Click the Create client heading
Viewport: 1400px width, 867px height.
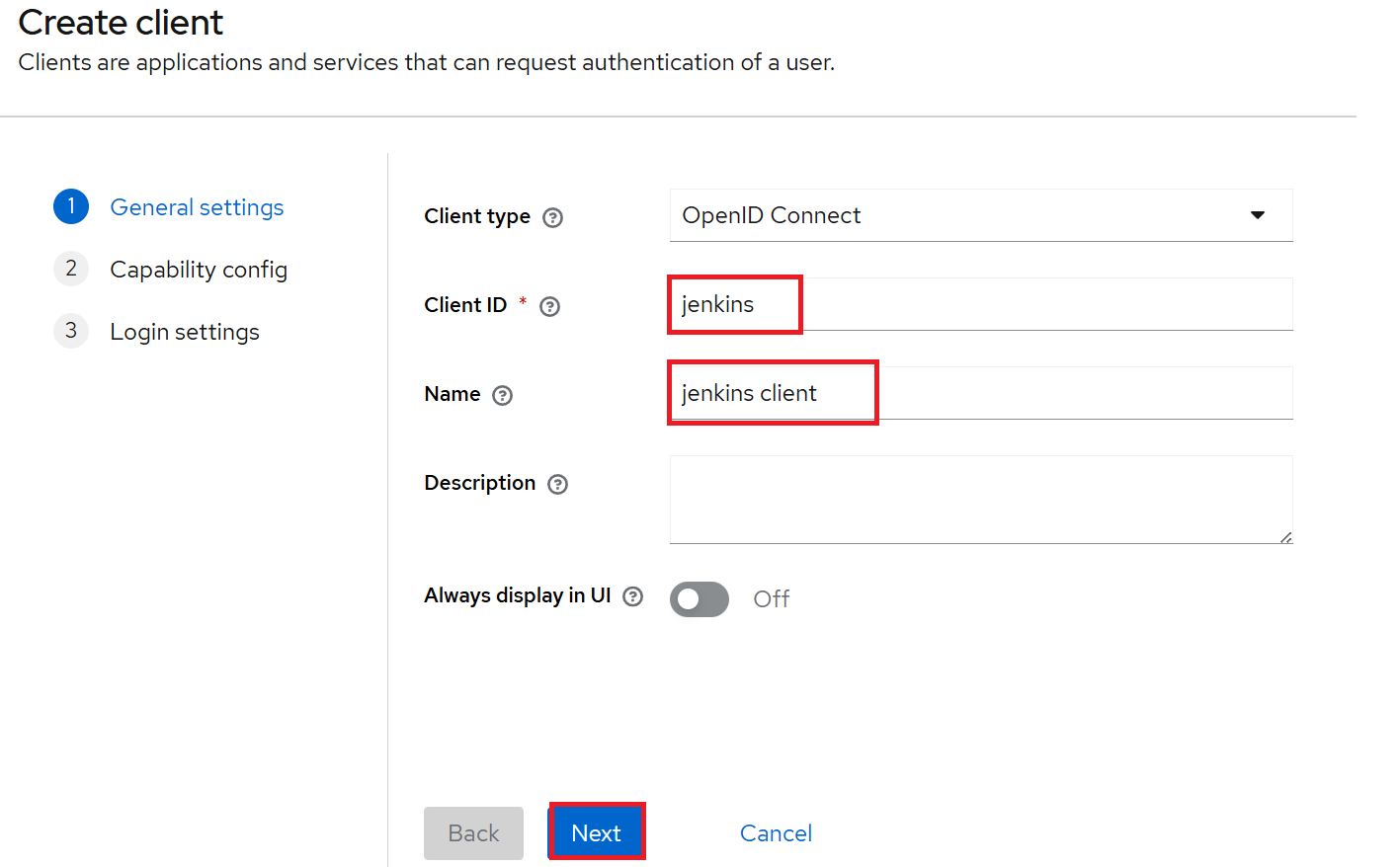(121, 22)
